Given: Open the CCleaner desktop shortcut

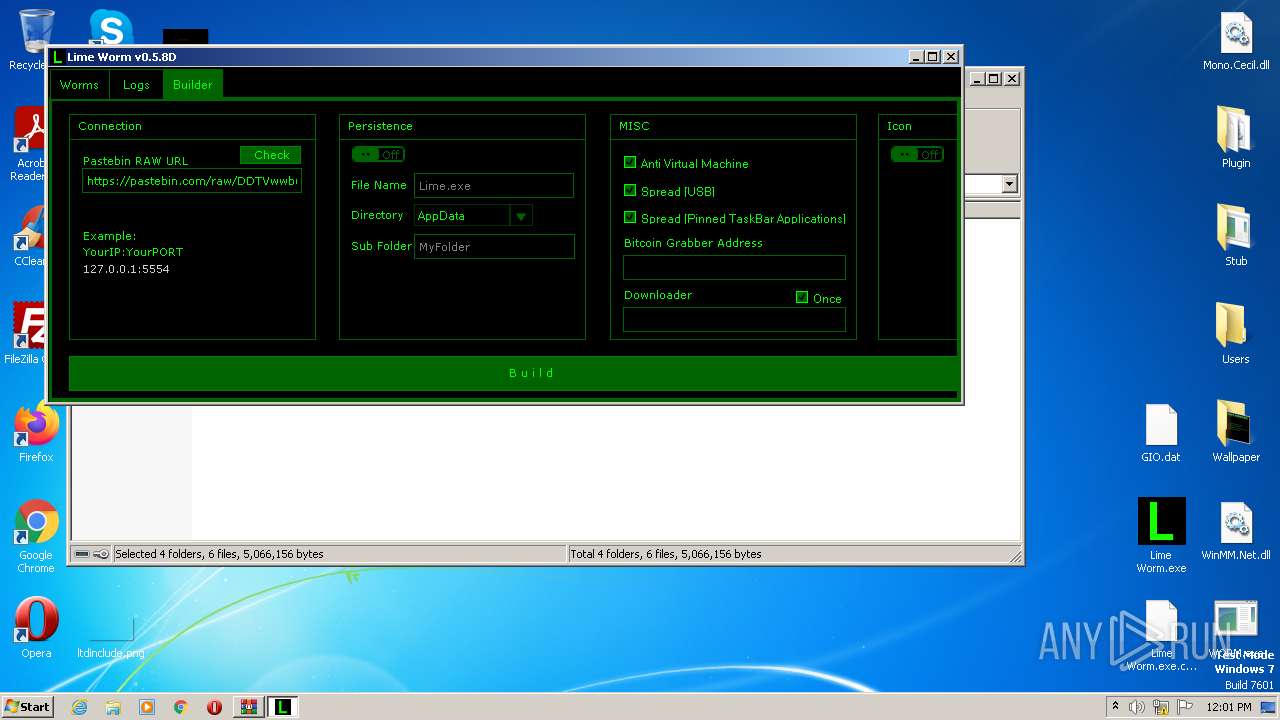Looking at the screenshot, I should (30, 236).
